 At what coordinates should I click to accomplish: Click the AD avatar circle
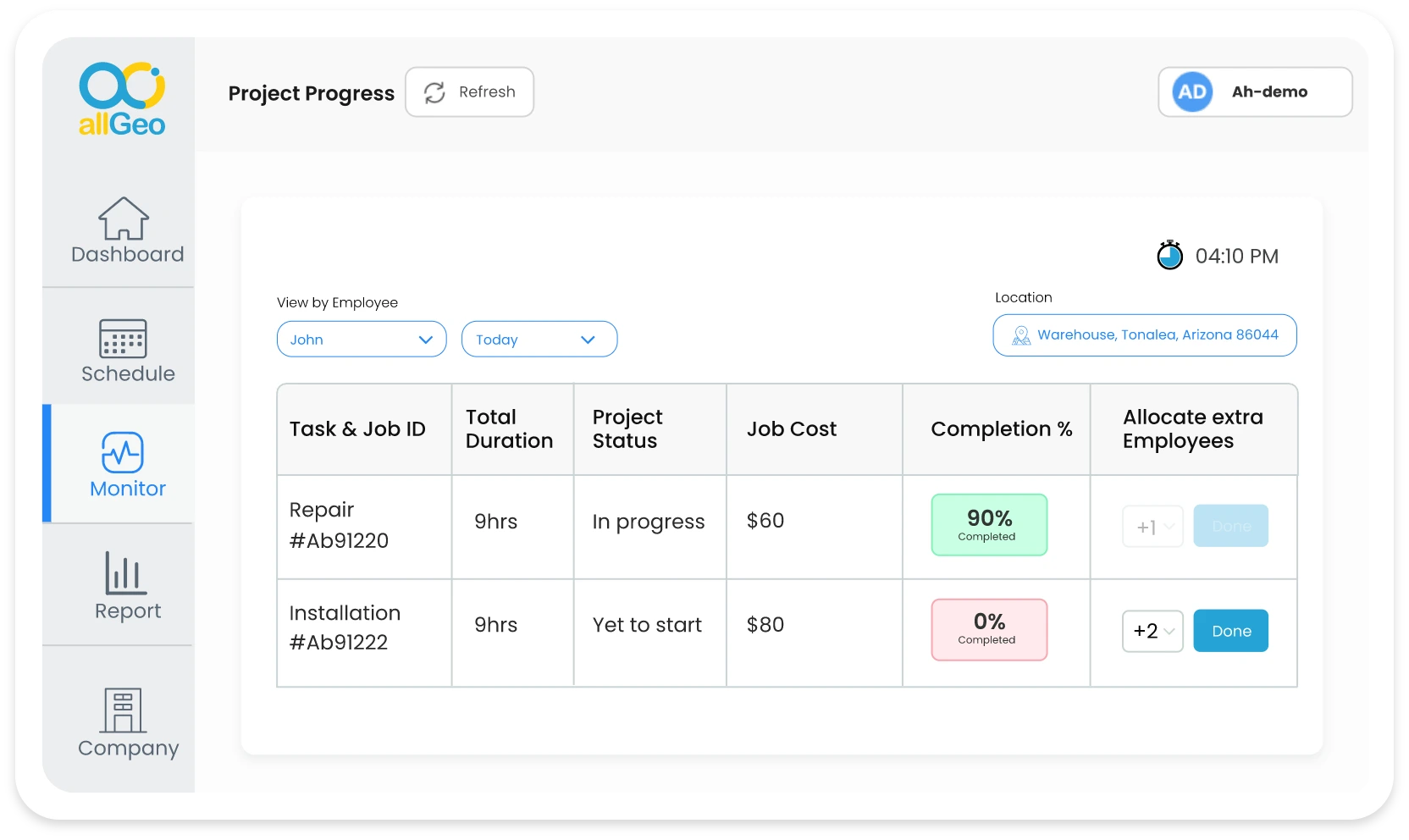[1191, 91]
